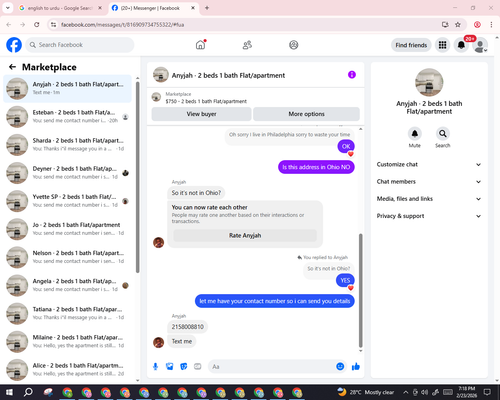This screenshot has height=400, width=500.
Task: Reload the page in browser
Action: pyautogui.click(x=37, y=25)
